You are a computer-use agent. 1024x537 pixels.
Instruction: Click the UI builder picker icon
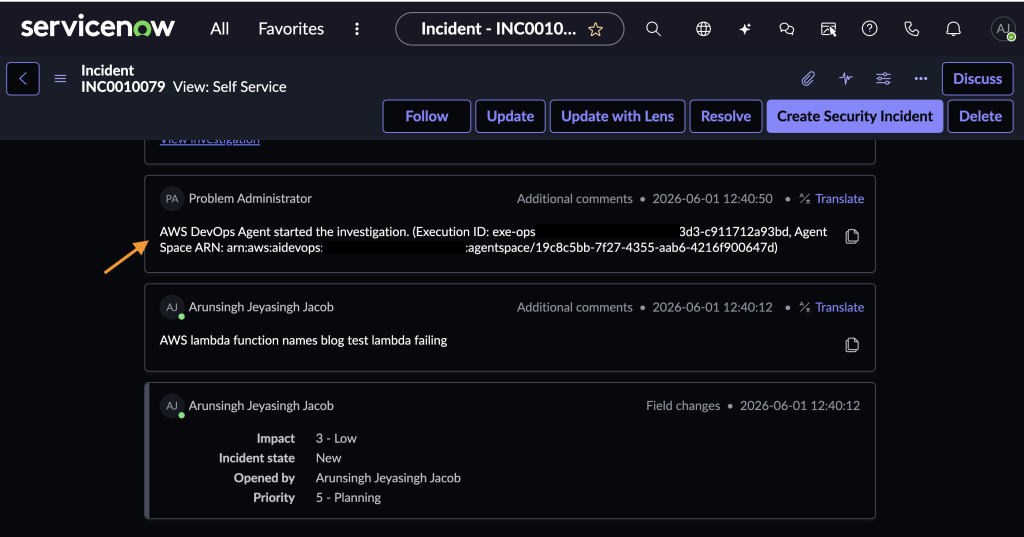pyautogui.click(x=828, y=29)
